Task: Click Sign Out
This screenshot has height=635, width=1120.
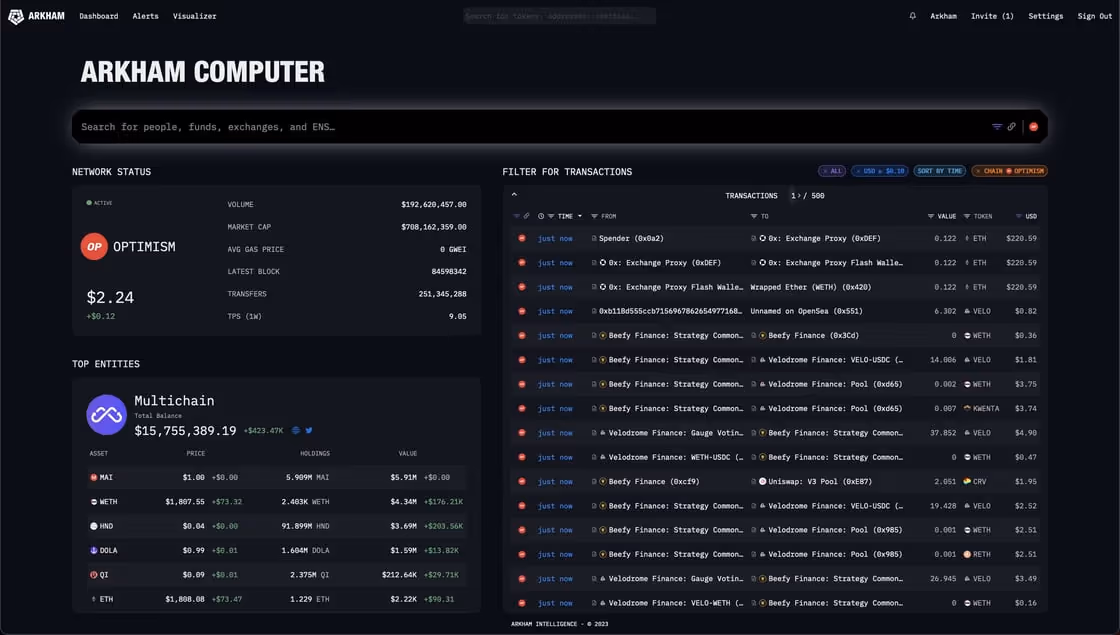Action: pyautogui.click(x=1095, y=16)
